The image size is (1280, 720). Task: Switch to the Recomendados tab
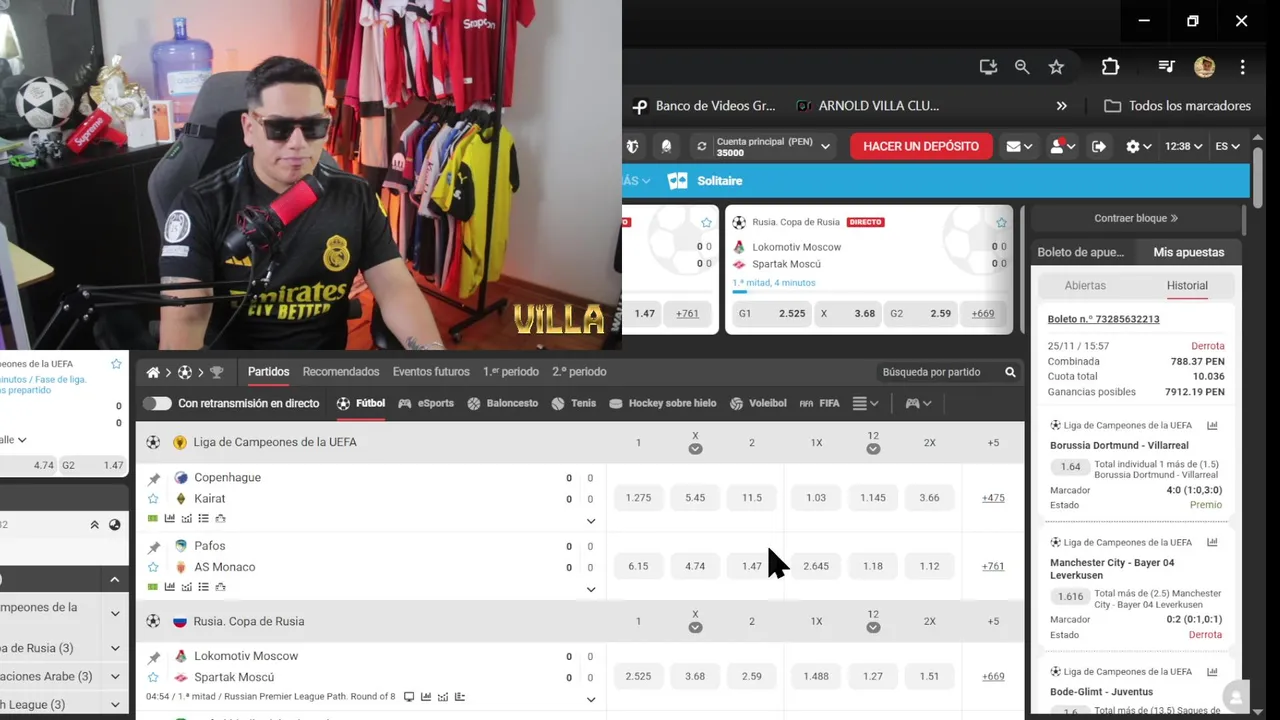click(341, 372)
